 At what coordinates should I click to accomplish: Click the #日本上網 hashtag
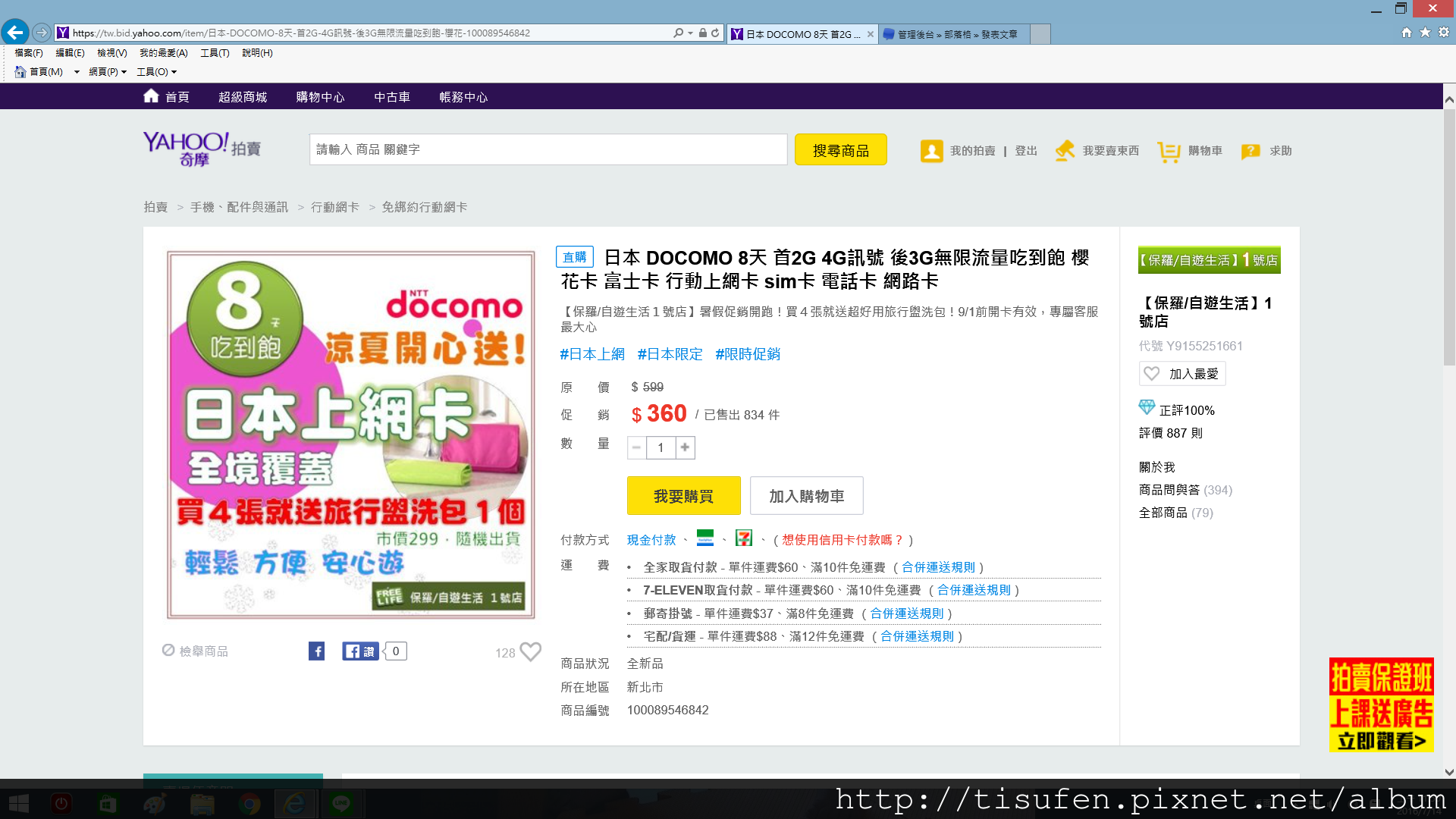(592, 354)
